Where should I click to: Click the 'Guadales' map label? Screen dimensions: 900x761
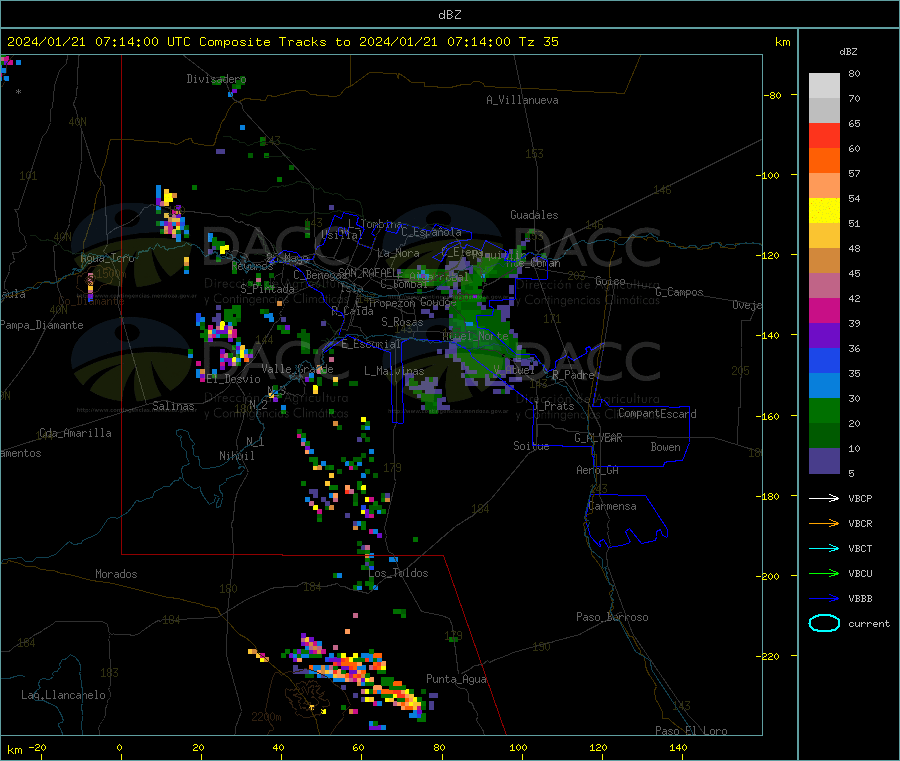[534, 215]
